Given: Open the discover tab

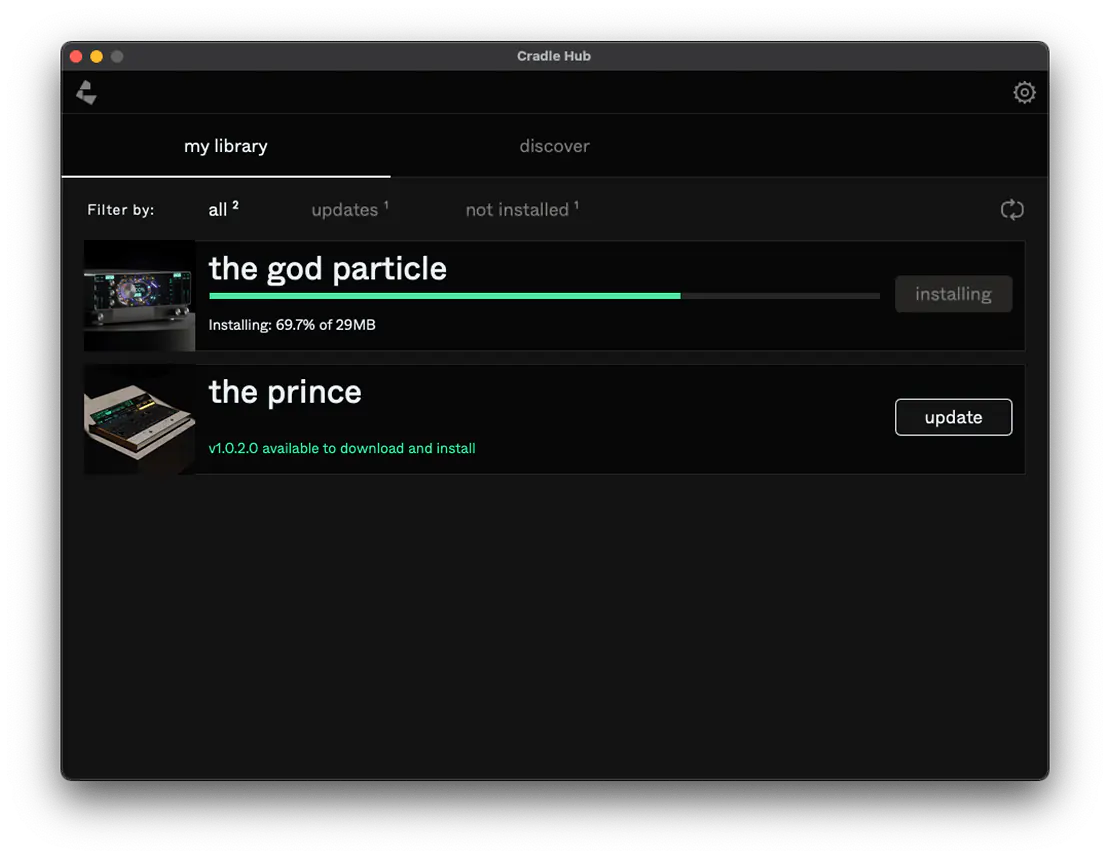Looking at the screenshot, I should pyautogui.click(x=554, y=146).
